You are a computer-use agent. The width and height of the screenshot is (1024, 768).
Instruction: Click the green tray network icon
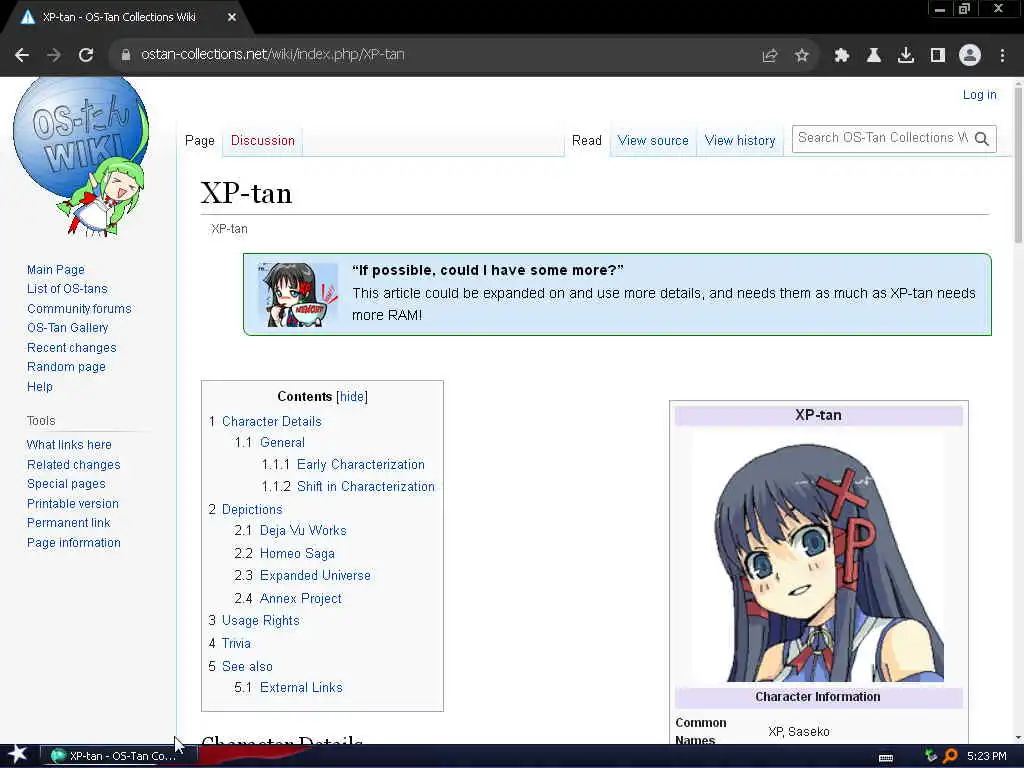(x=931, y=756)
